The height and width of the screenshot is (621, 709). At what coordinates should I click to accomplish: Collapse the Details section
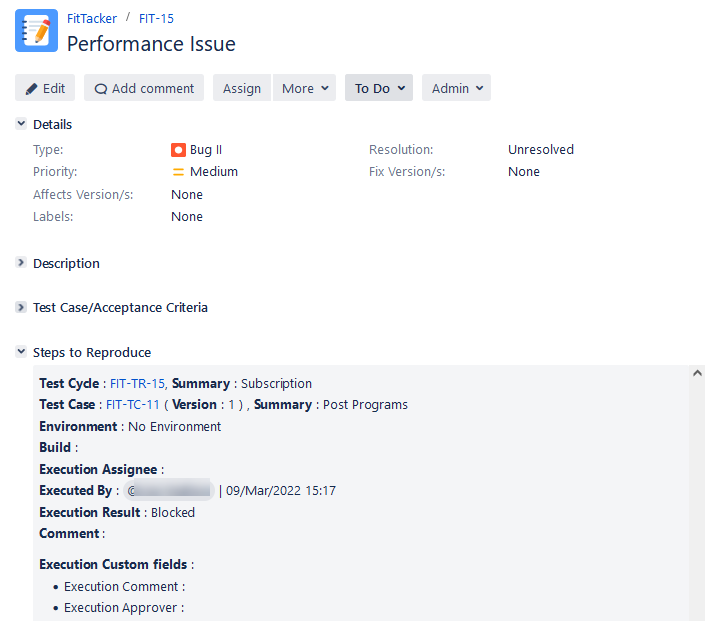coord(21,123)
